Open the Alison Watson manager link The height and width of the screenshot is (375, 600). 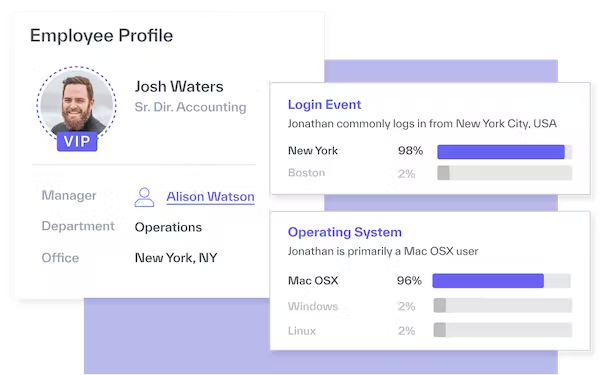click(210, 197)
